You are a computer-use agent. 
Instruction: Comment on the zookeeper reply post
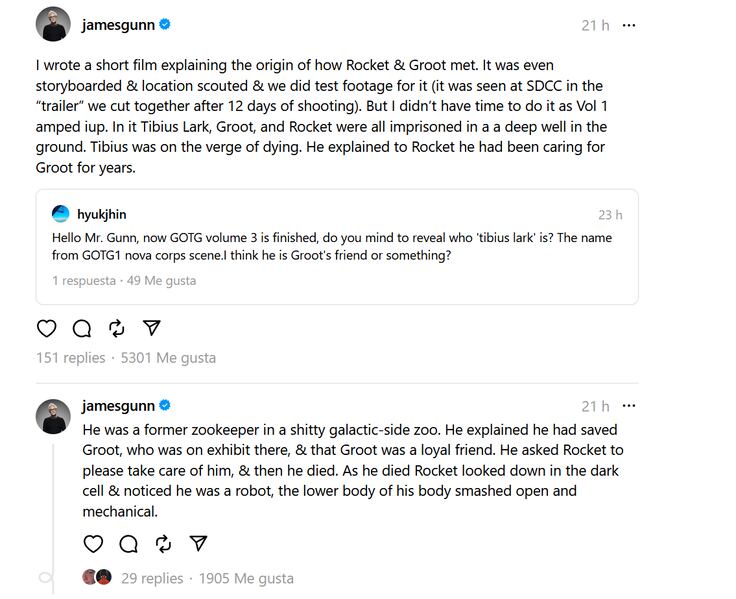click(129, 544)
